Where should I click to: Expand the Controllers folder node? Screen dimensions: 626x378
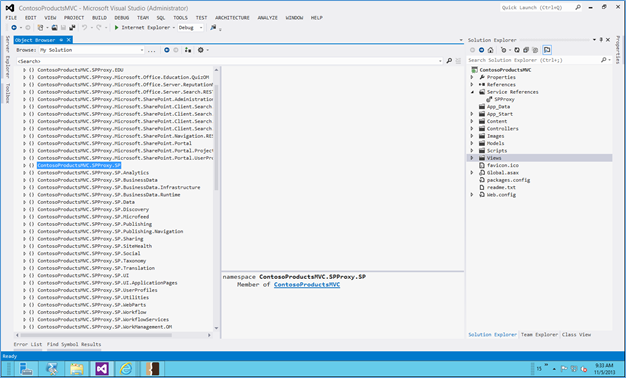pyautogui.click(x=472, y=129)
